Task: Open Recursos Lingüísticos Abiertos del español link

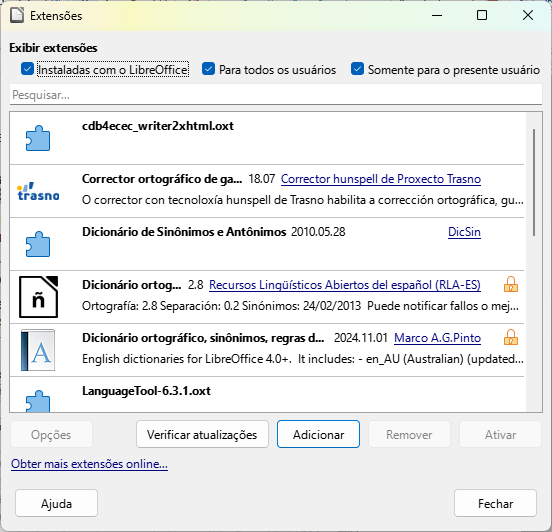Action: tap(345, 284)
